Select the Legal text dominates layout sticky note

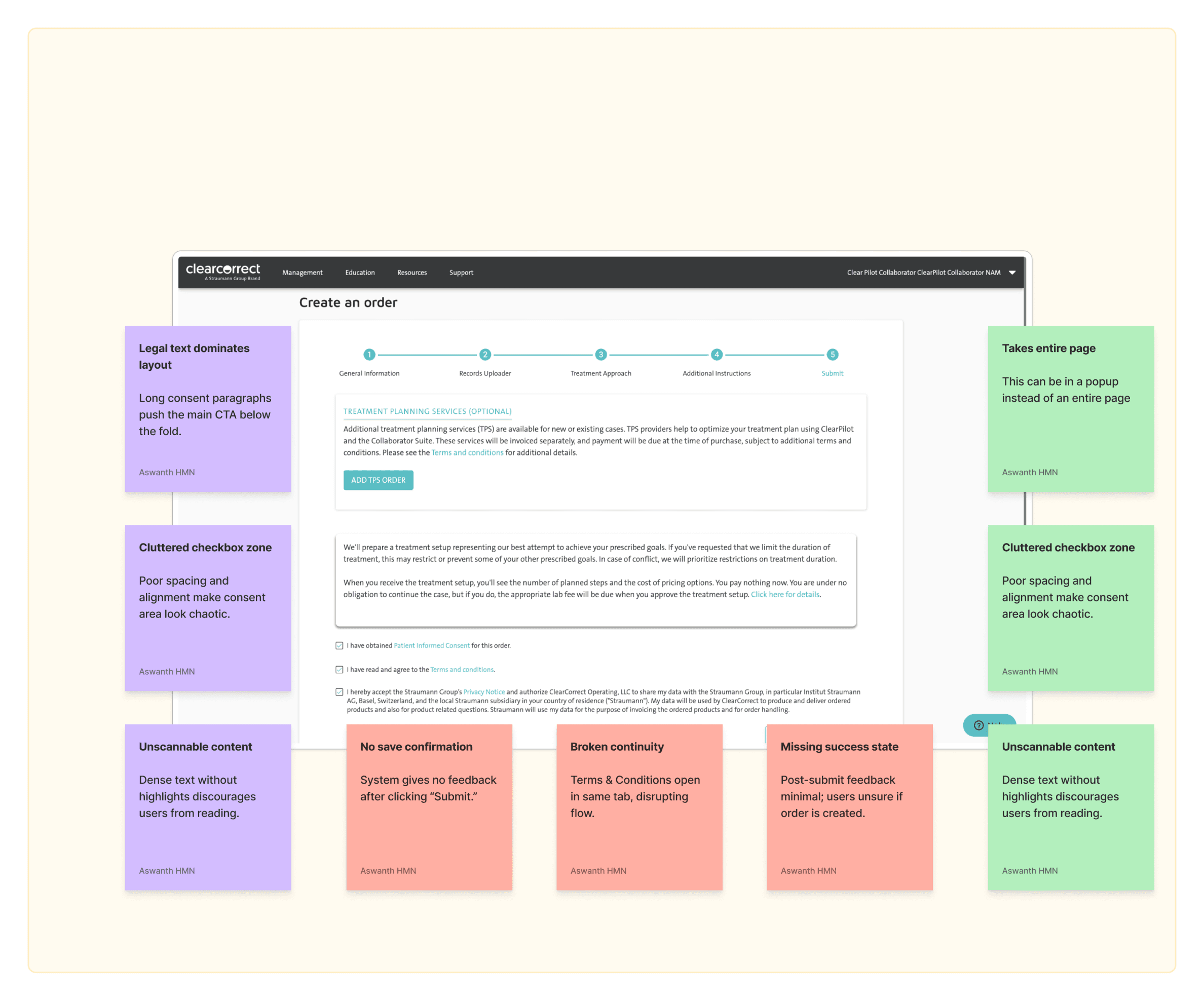[x=208, y=408]
